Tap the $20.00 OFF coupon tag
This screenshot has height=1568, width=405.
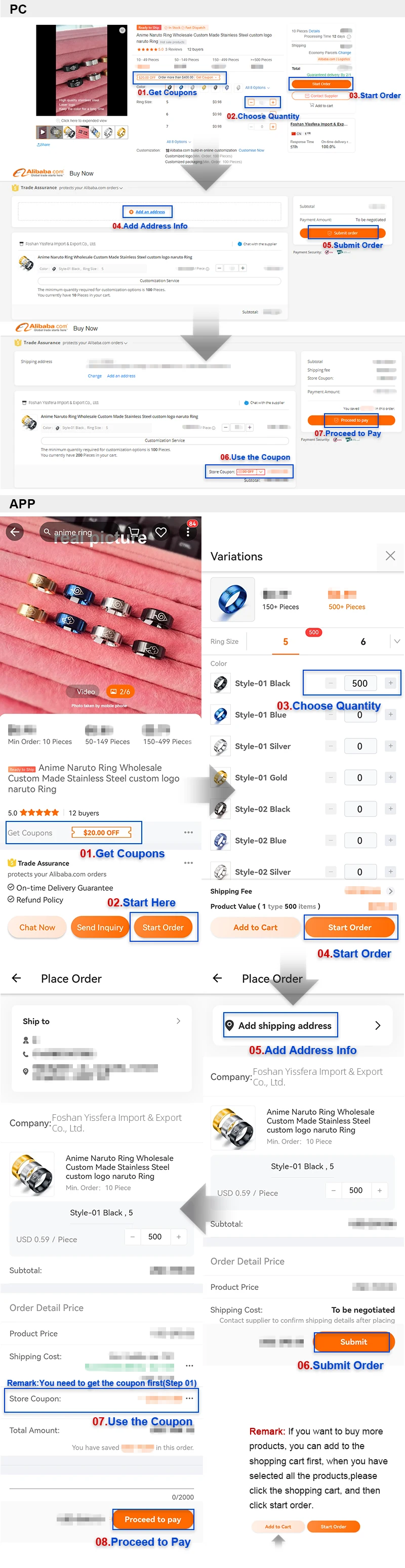click(x=102, y=833)
